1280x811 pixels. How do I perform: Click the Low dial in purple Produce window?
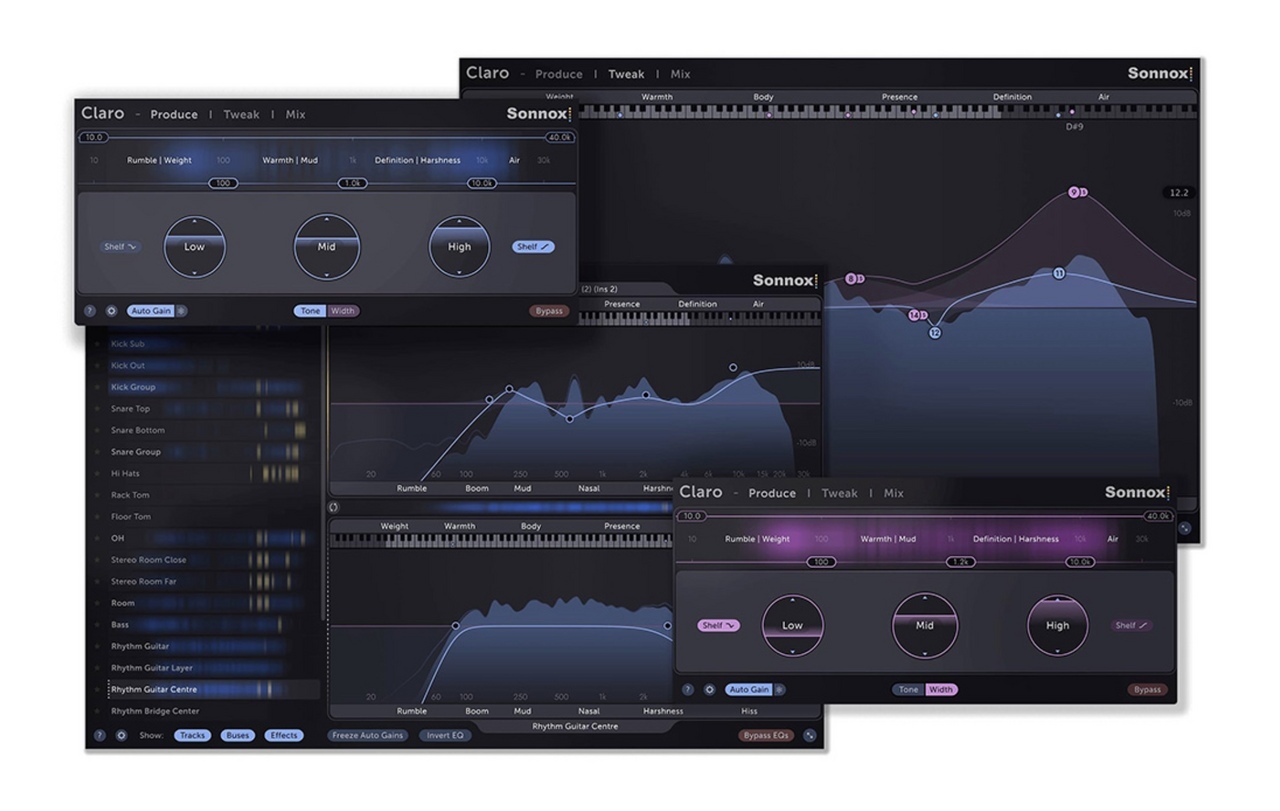click(792, 626)
